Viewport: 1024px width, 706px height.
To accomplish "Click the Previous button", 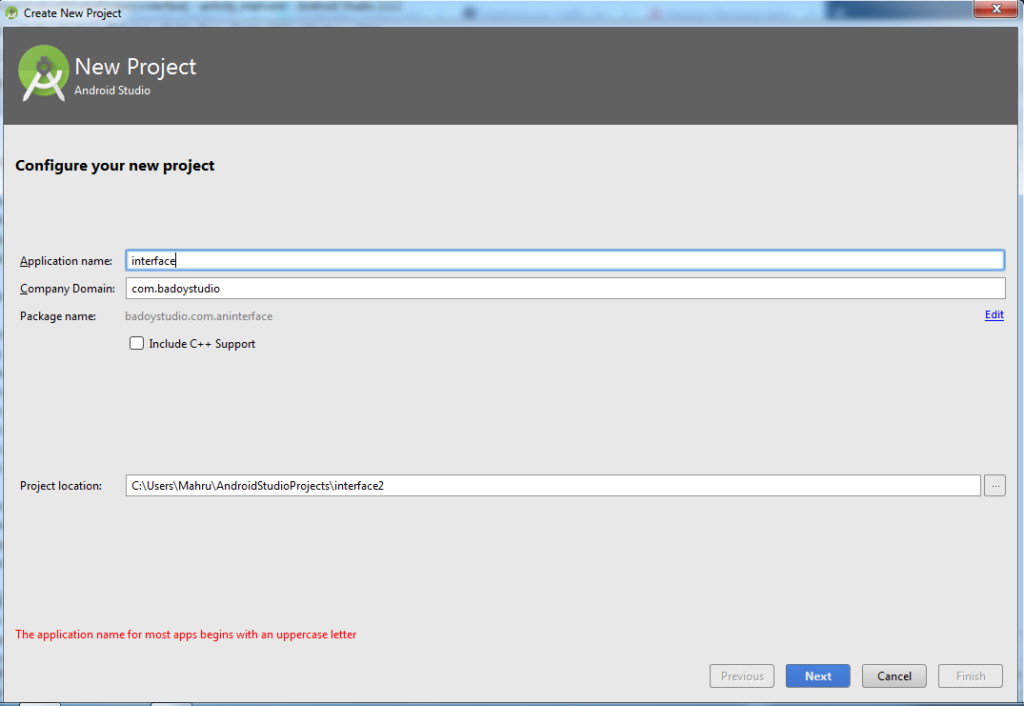I will [742, 676].
